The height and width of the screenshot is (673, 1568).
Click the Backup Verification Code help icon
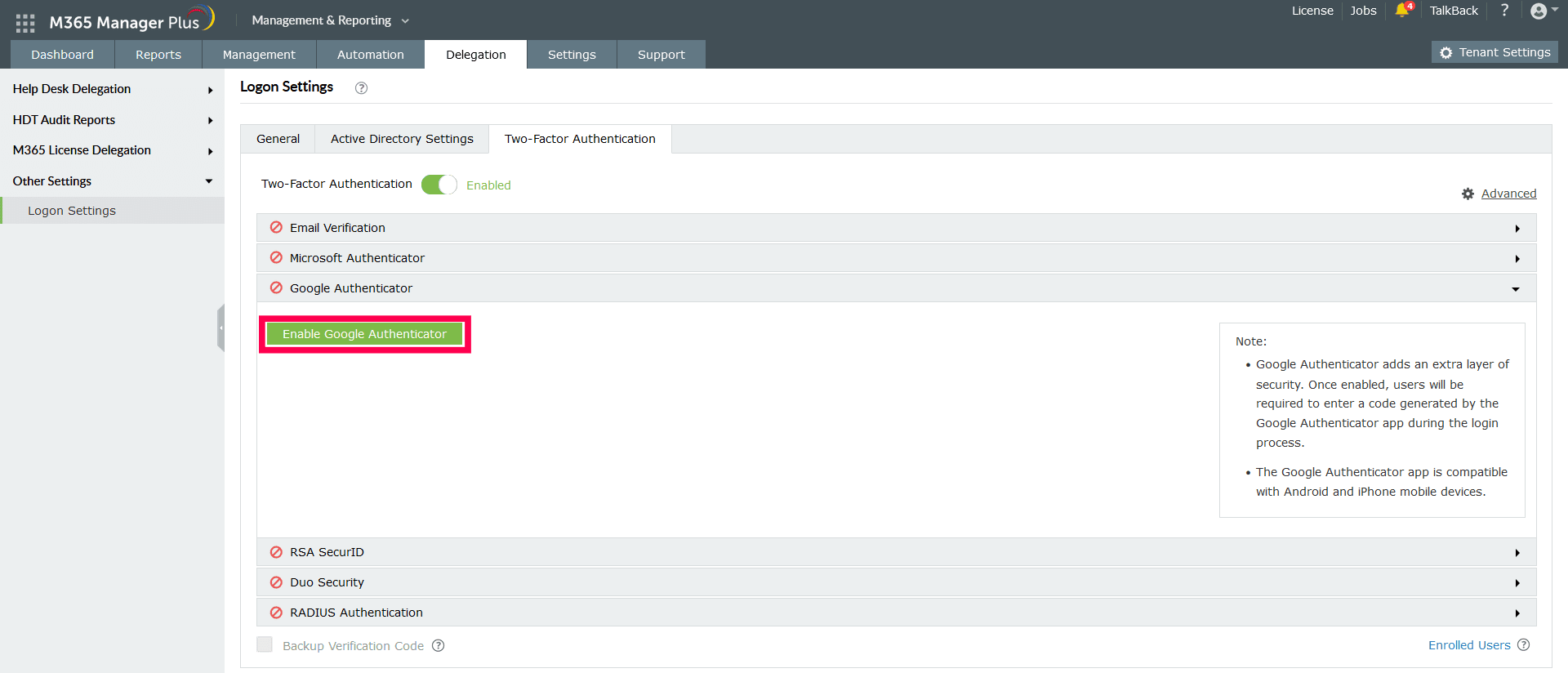[x=438, y=645]
